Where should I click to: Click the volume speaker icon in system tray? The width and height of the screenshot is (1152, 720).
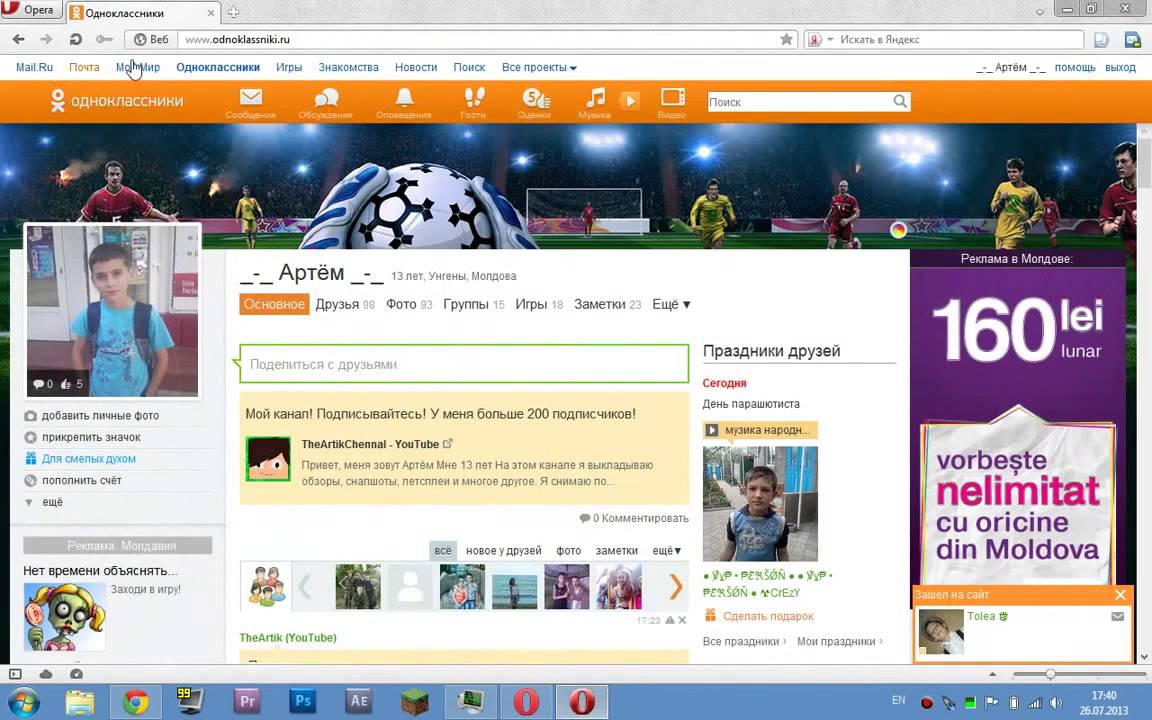click(1055, 702)
